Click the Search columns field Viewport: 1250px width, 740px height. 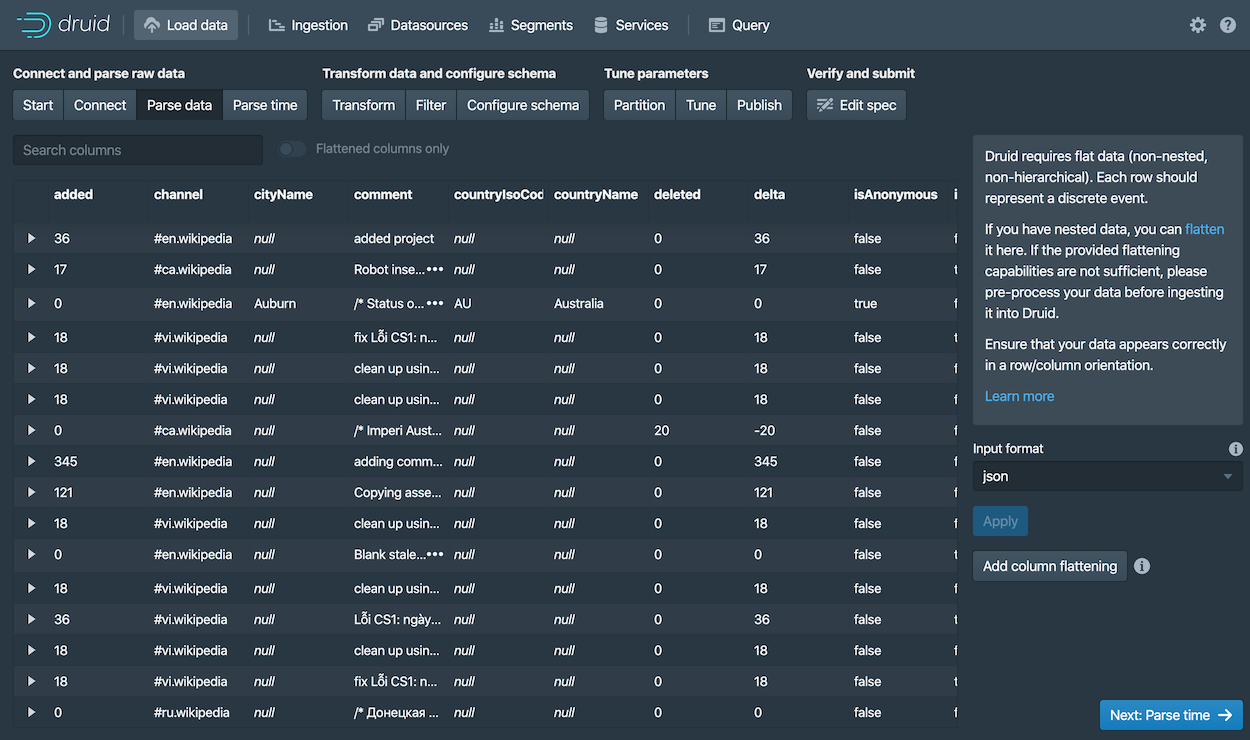tap(137, 149)
